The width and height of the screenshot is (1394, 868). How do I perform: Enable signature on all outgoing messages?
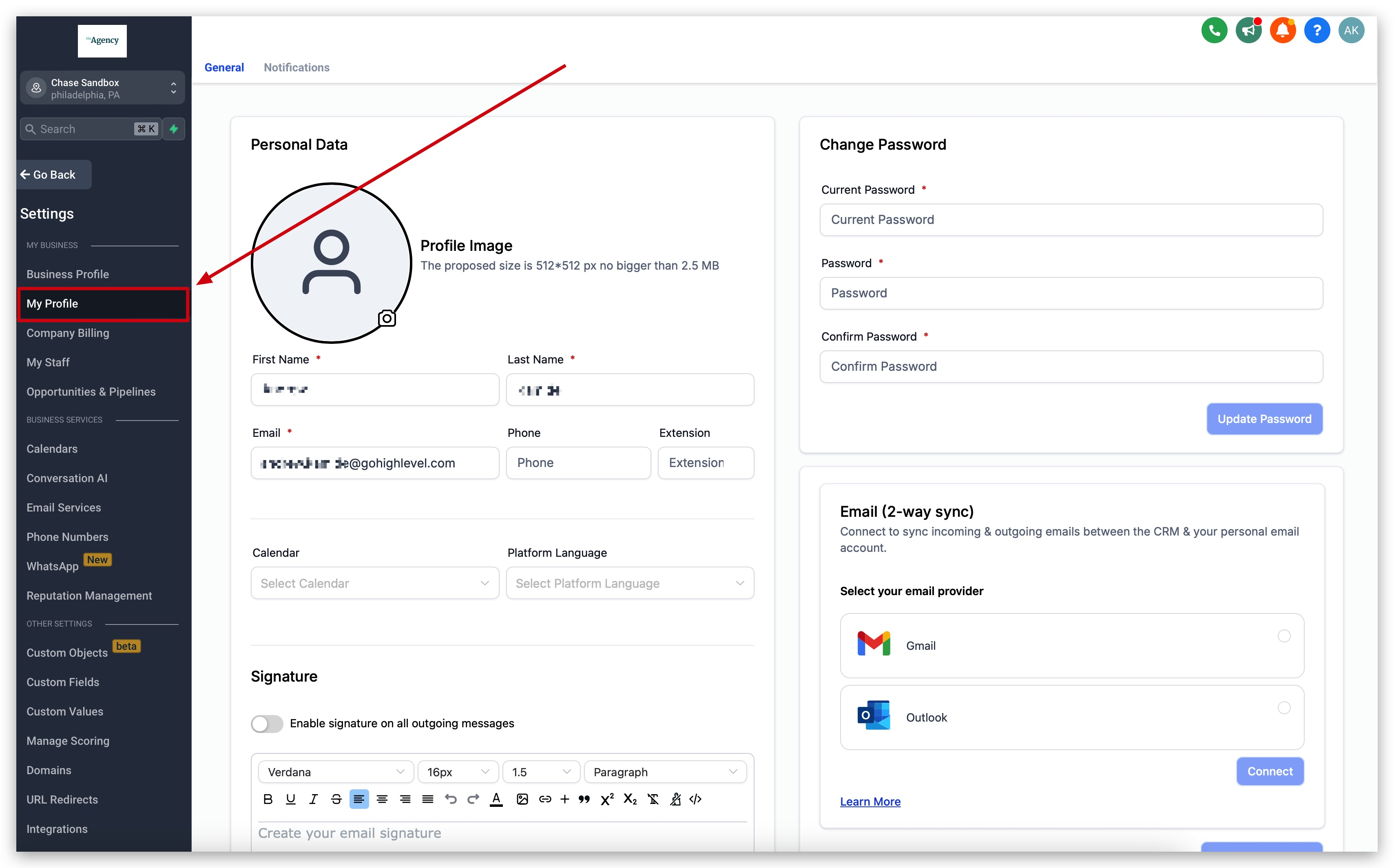point(267,723)
